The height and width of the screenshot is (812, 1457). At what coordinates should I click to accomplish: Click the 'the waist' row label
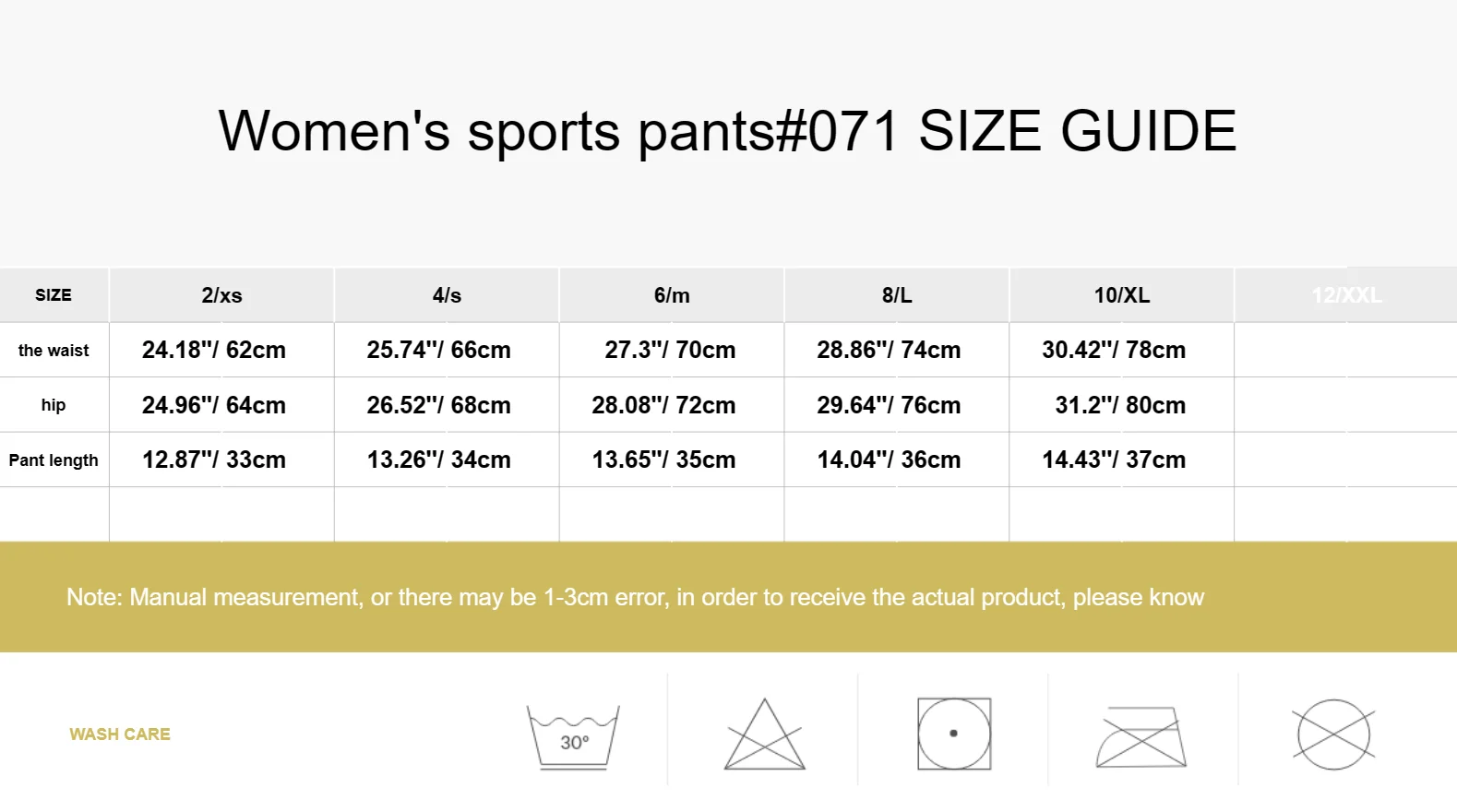(x=54, y=351)
